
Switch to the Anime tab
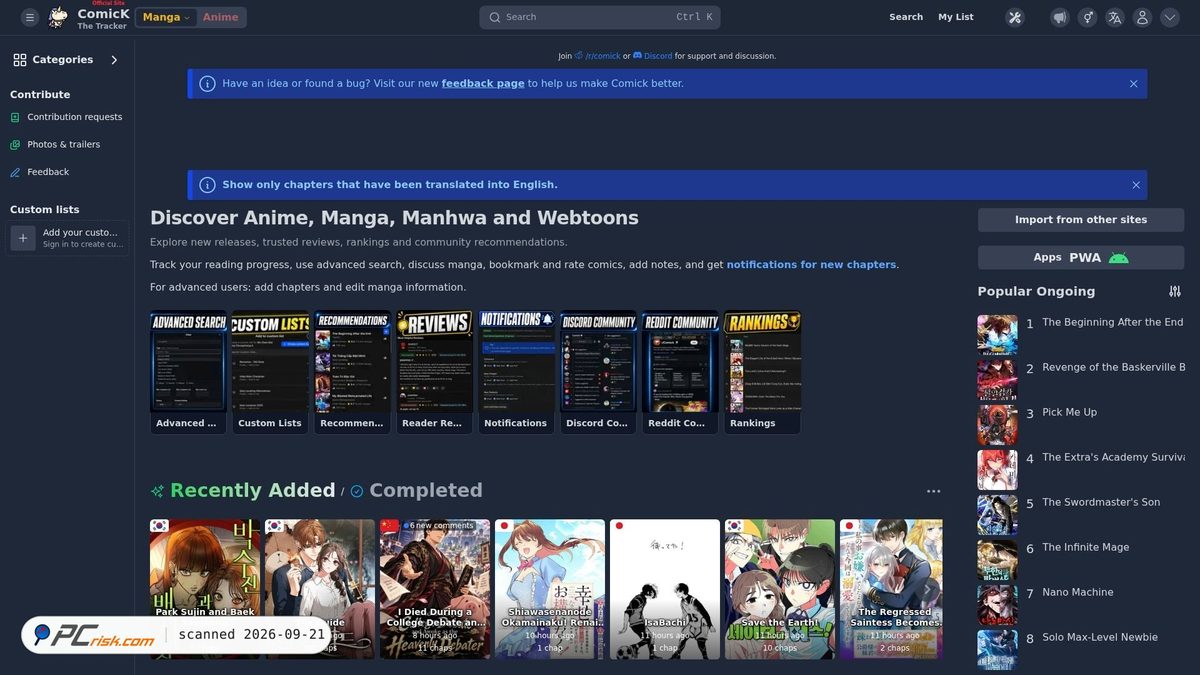coord(221,17)
